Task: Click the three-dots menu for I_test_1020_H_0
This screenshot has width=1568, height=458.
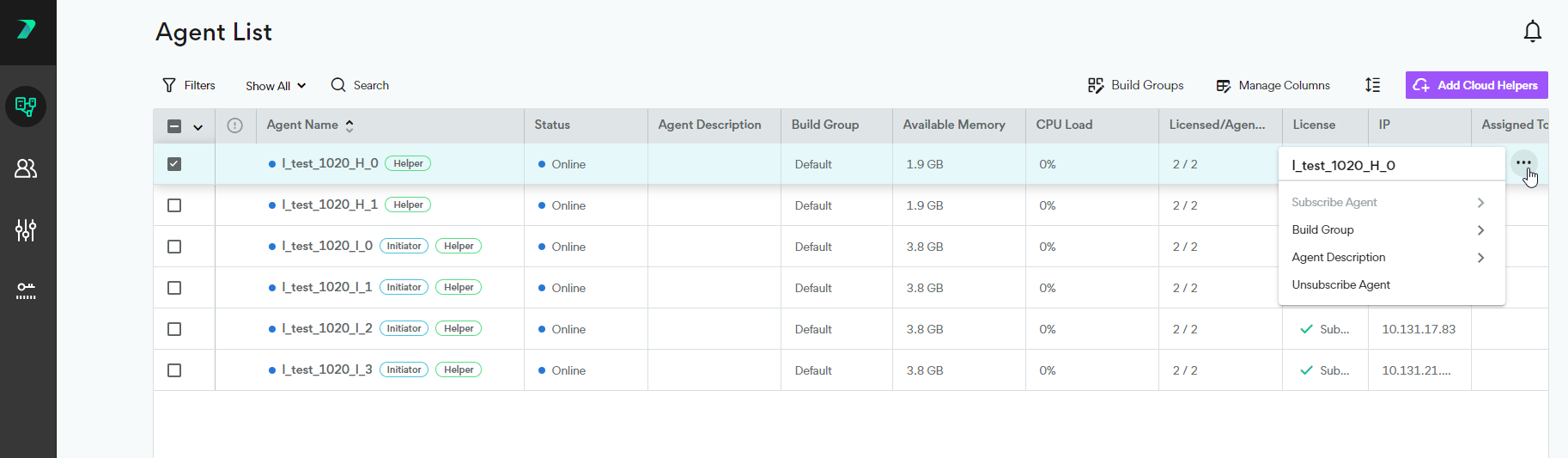Action: point(1523,162)
